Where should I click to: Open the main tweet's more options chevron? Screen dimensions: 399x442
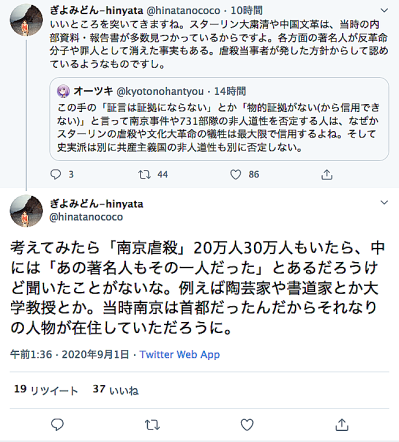pyautogui.click(x=384, y=202)
